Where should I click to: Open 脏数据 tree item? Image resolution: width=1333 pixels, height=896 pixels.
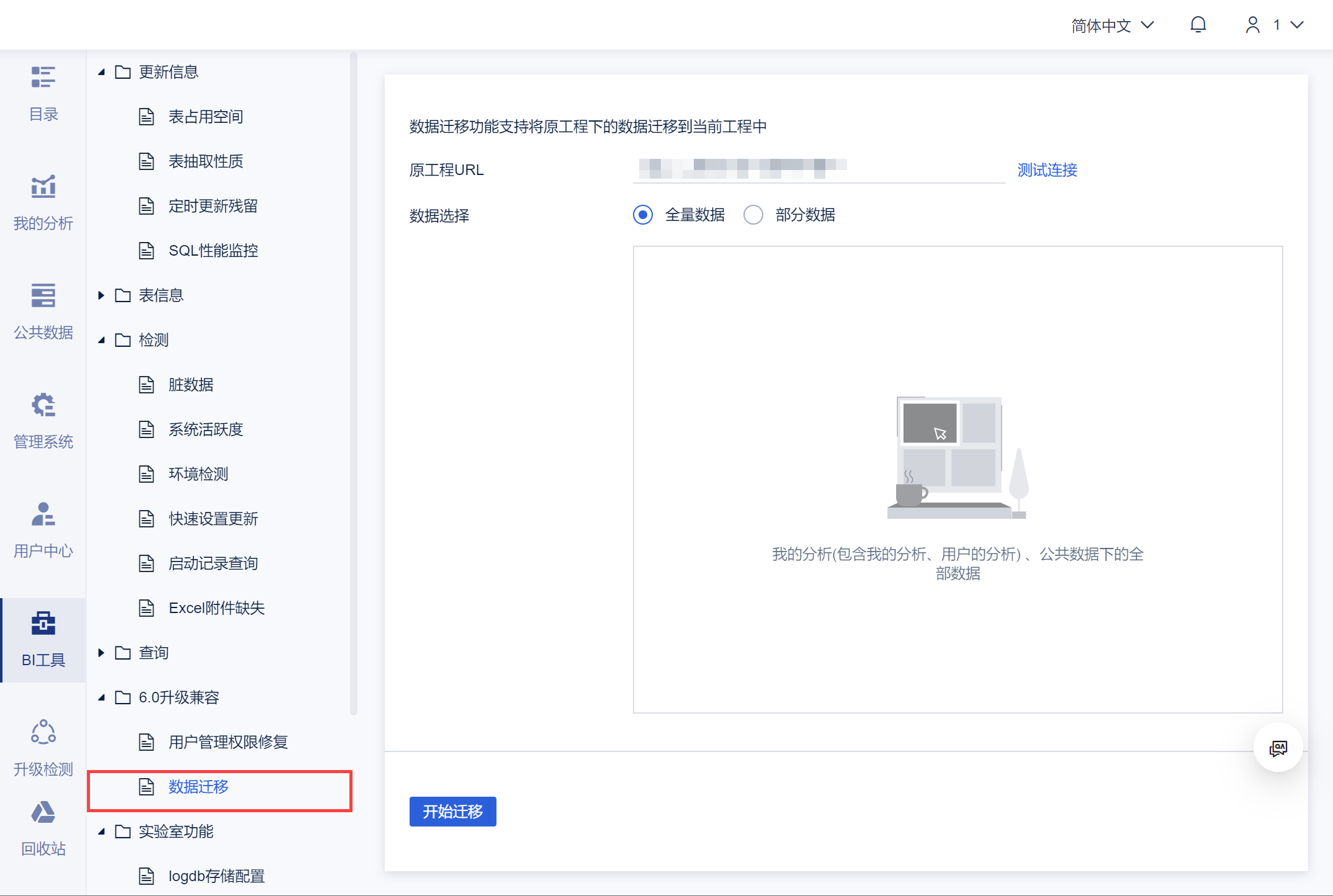pos(191,385)
